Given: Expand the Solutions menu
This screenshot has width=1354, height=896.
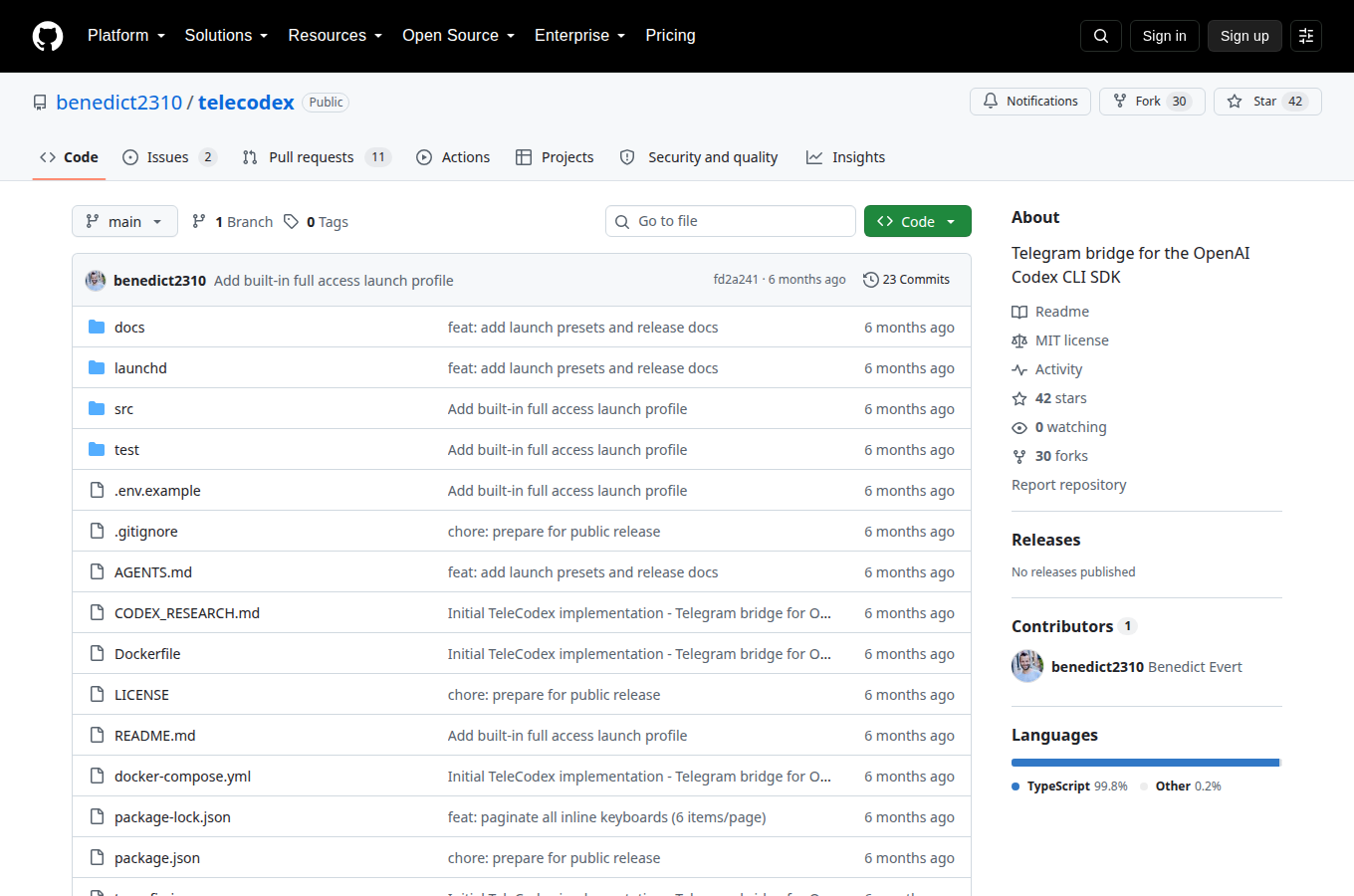Looking at the screenshot, I should click(226, 36).
